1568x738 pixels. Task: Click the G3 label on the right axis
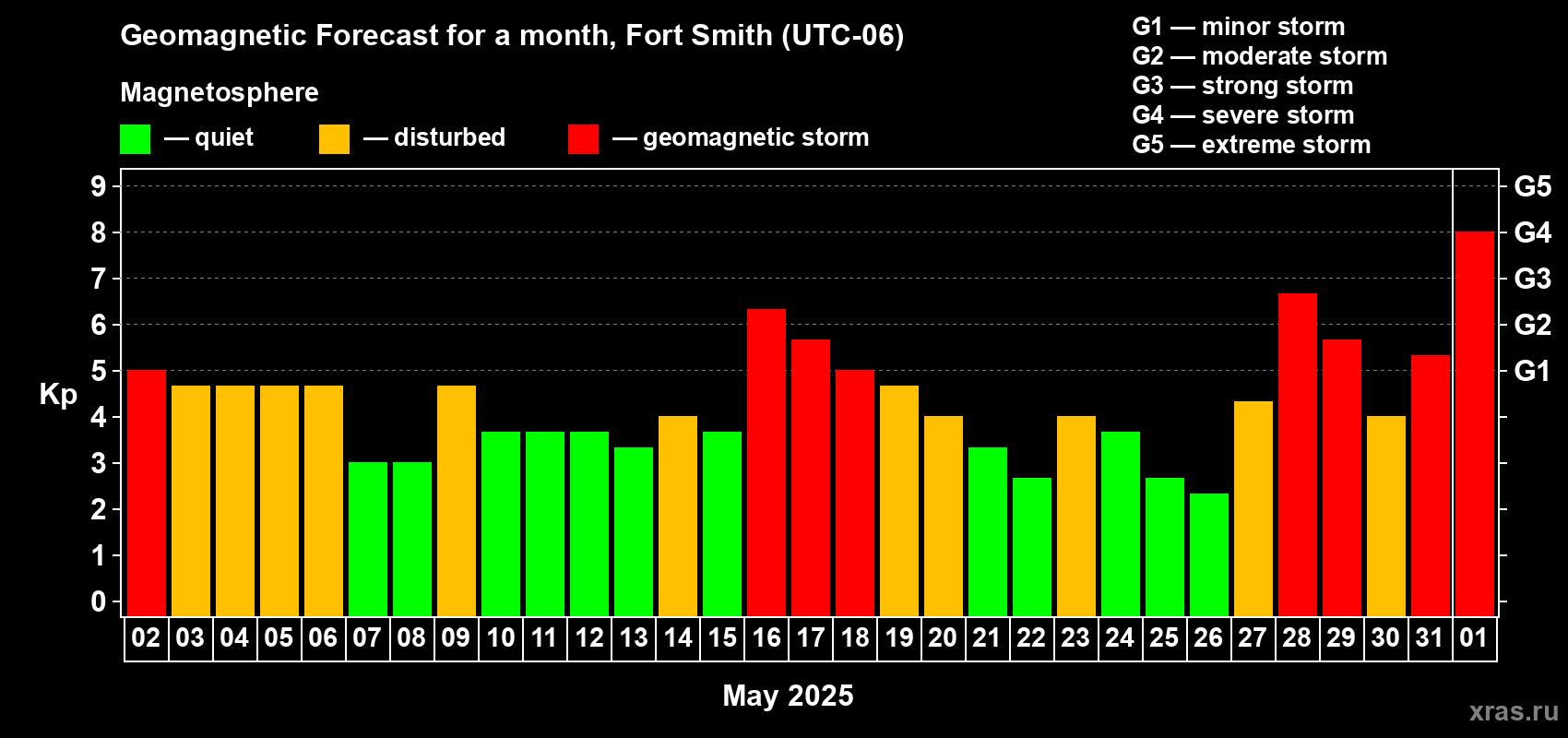click(x=1533, y=279)
